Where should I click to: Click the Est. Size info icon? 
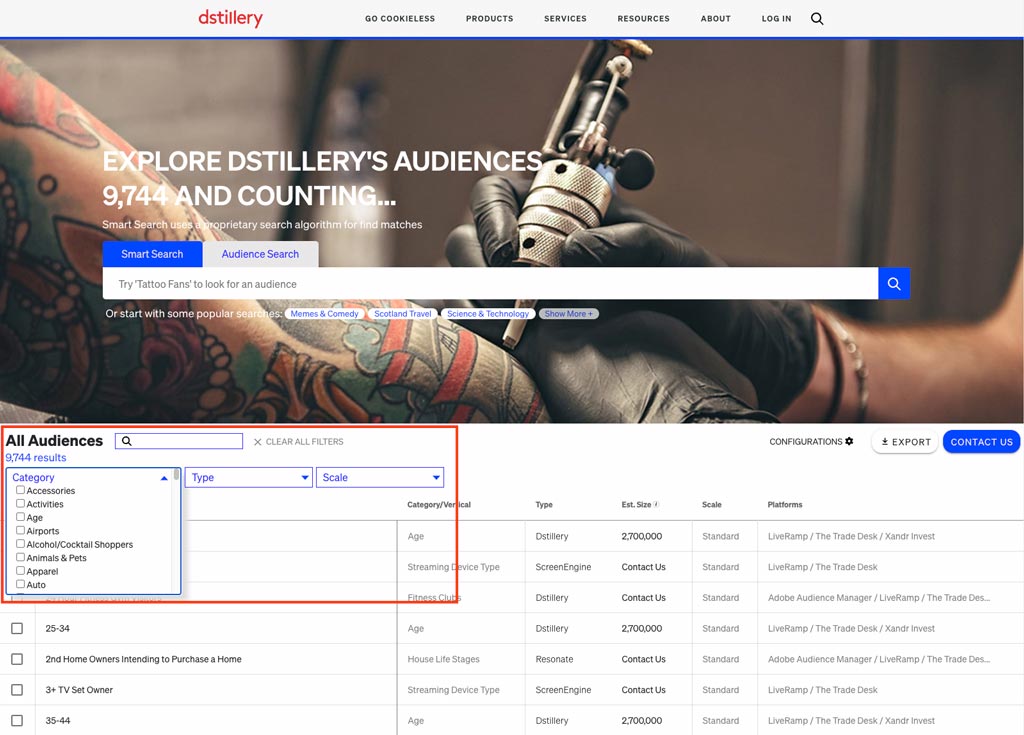pyautogui.click(x=656, y=505)
